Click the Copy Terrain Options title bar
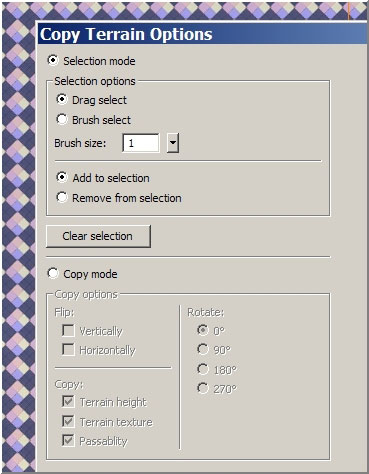The width and height of the screenshot is (369, 474). [x=202, y=34]
